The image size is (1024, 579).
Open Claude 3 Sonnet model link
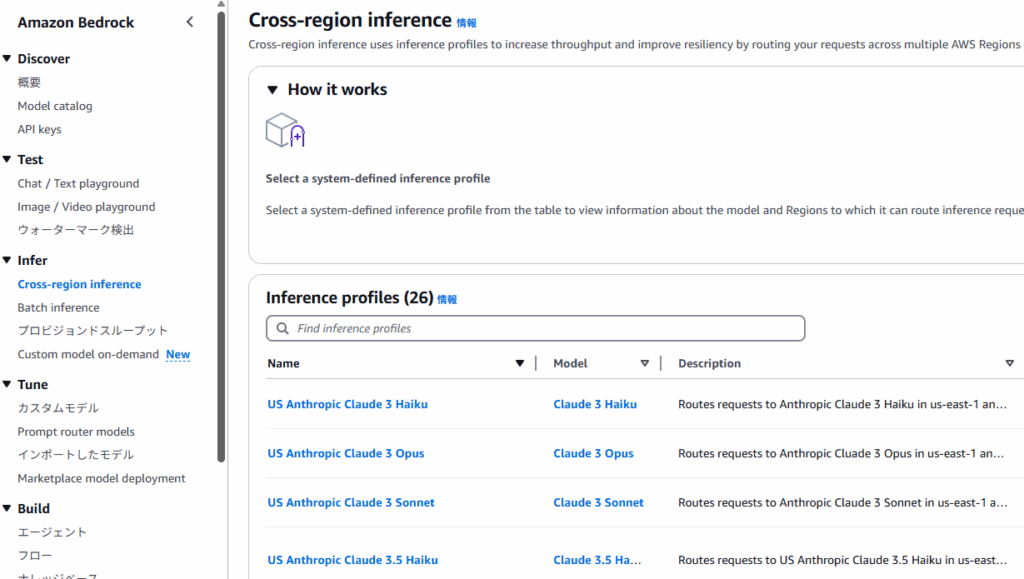(x=598, y=503)
